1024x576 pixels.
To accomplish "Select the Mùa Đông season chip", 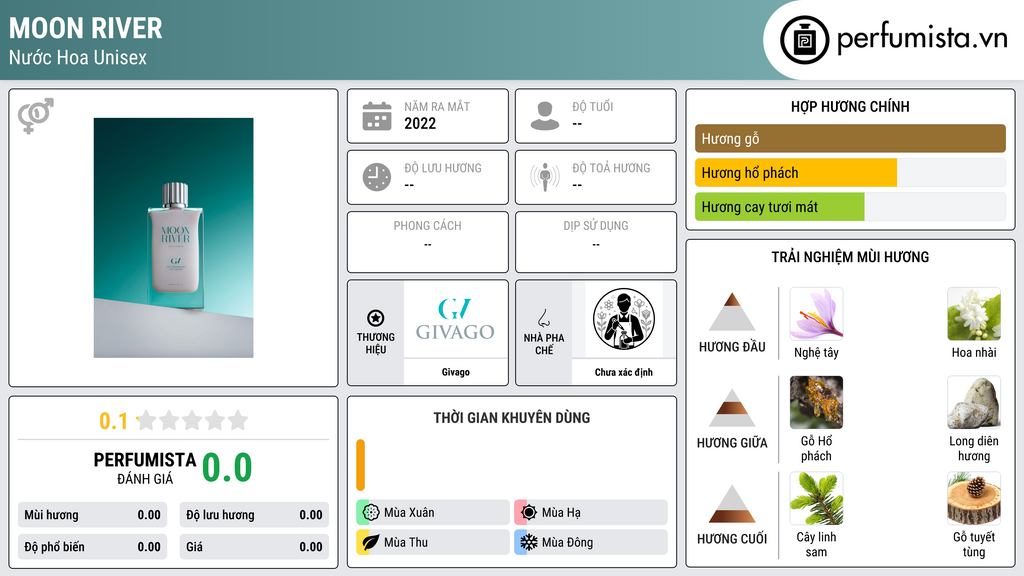I will [x=591, y=542].
